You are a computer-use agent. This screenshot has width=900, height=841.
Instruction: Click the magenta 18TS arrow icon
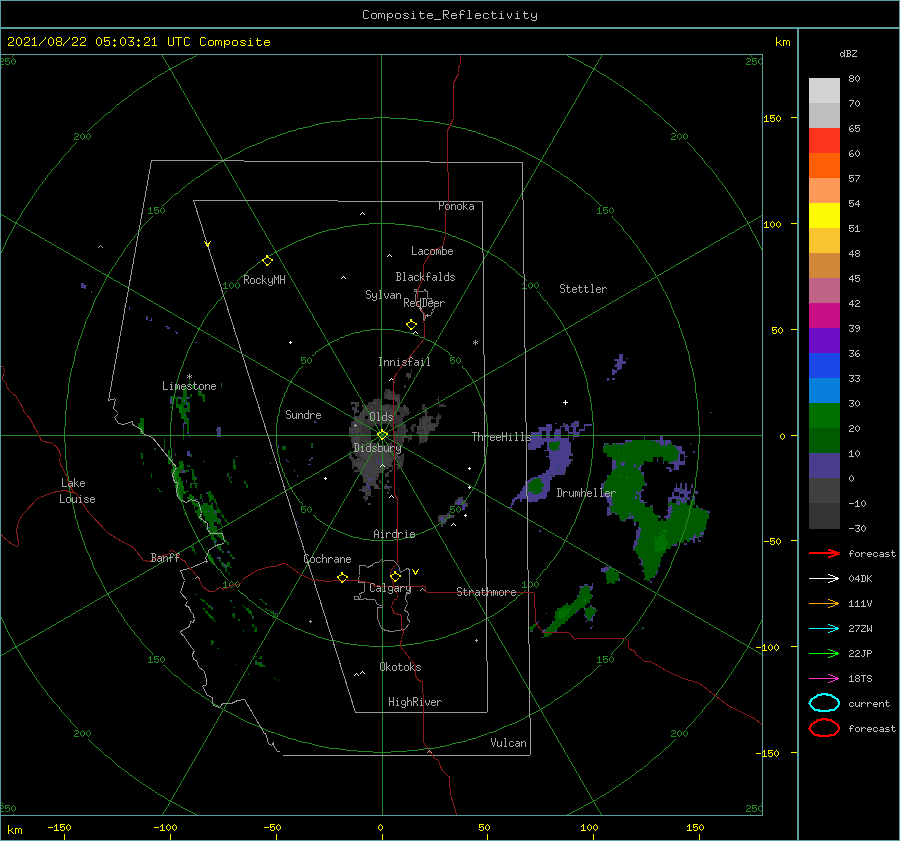tap(824, 679)
